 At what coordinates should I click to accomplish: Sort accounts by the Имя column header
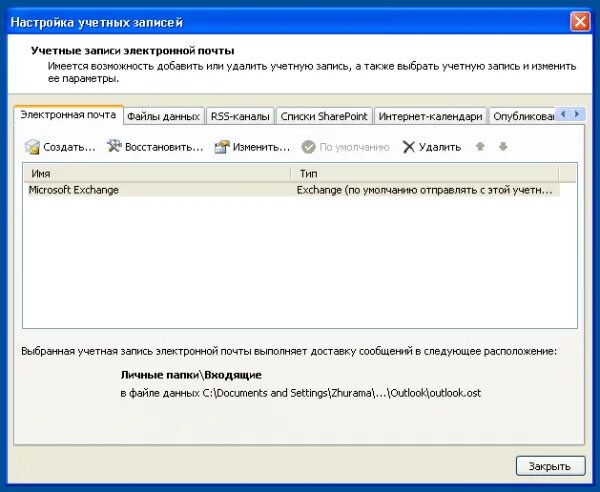(x=157, y=174)
